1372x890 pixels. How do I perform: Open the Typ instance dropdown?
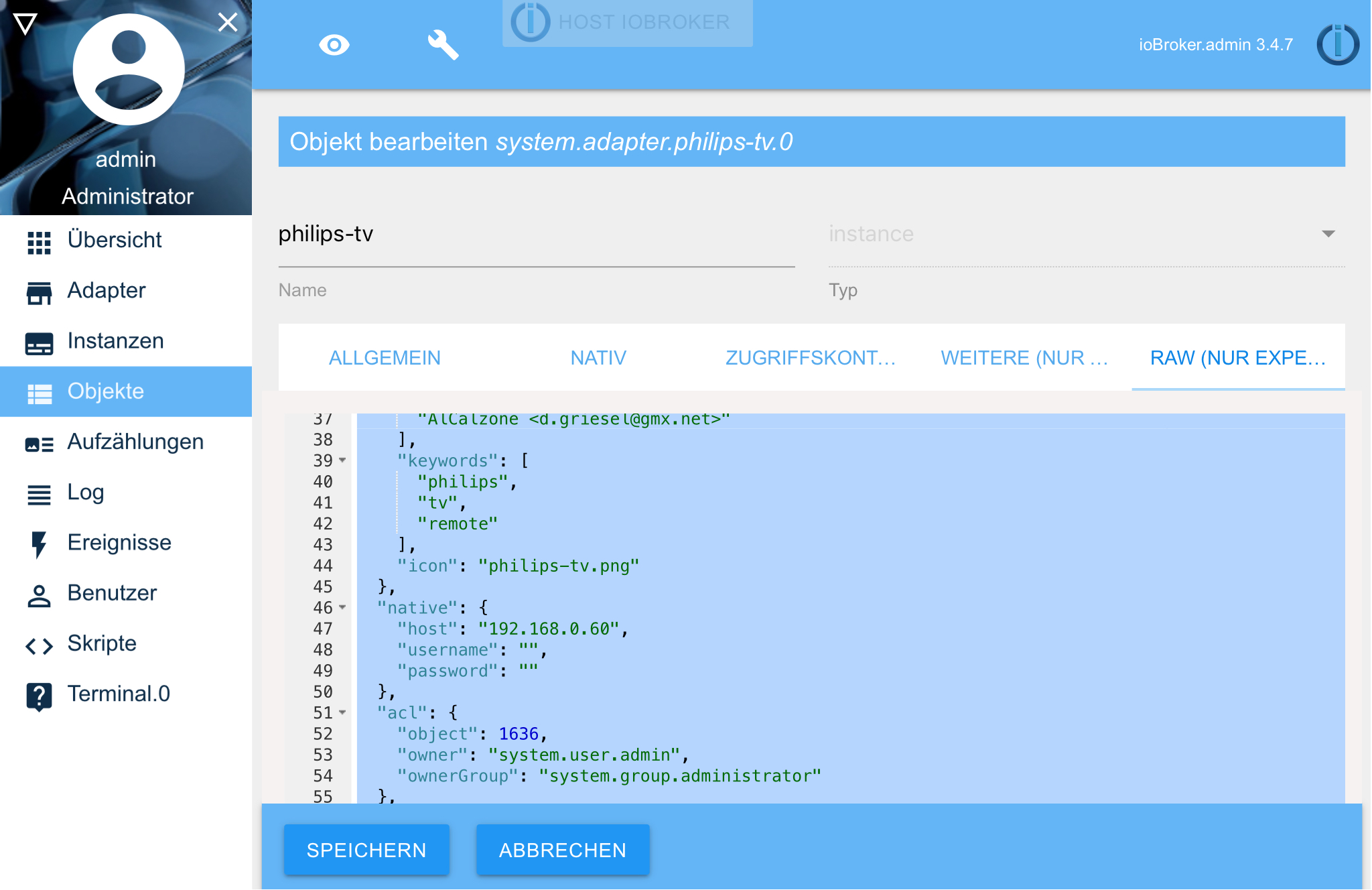pyautogui.click(x=1087, y=234)
